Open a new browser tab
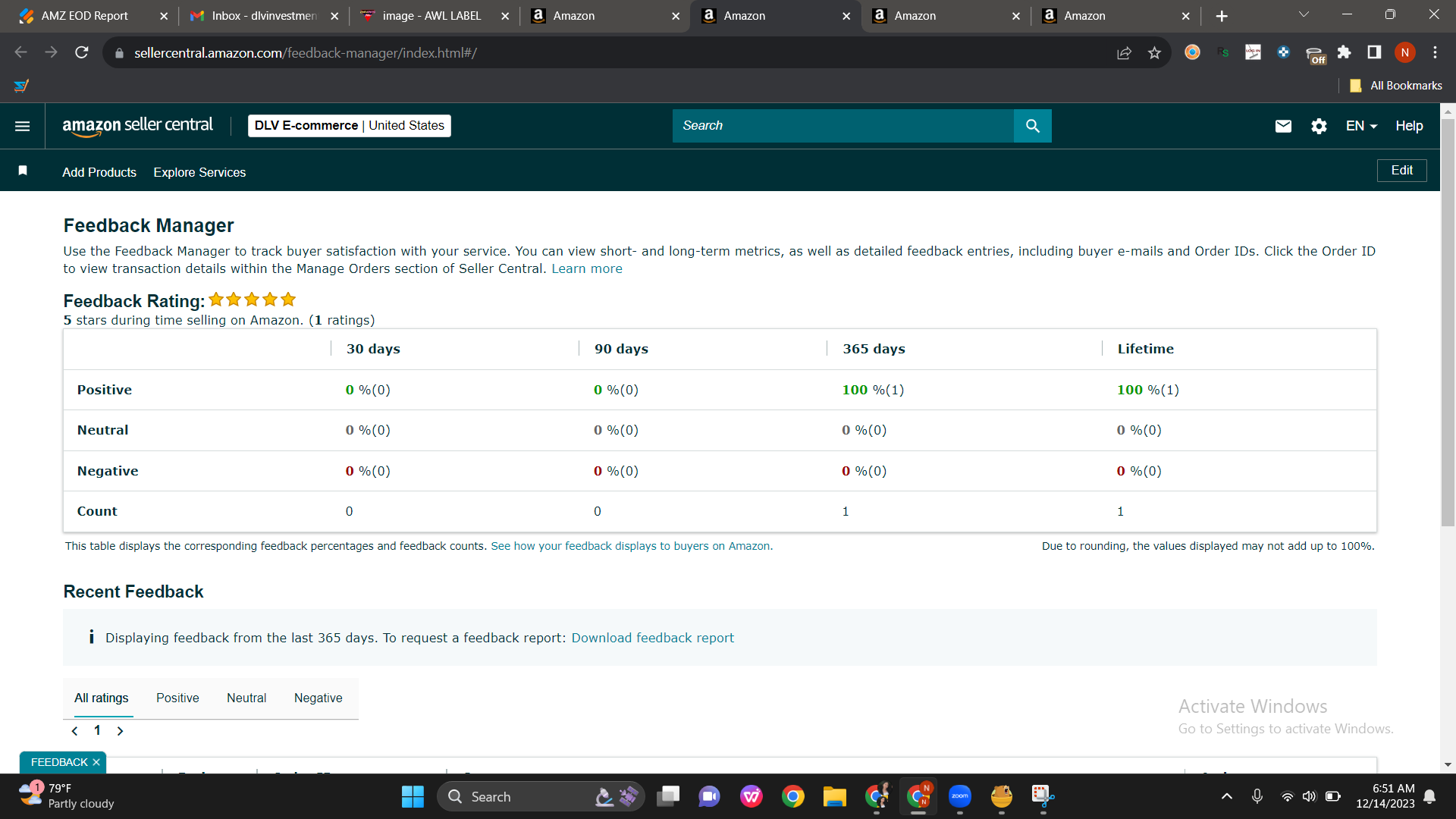Viewport: 1456px width, 819px height. (x=1222, y=16)
